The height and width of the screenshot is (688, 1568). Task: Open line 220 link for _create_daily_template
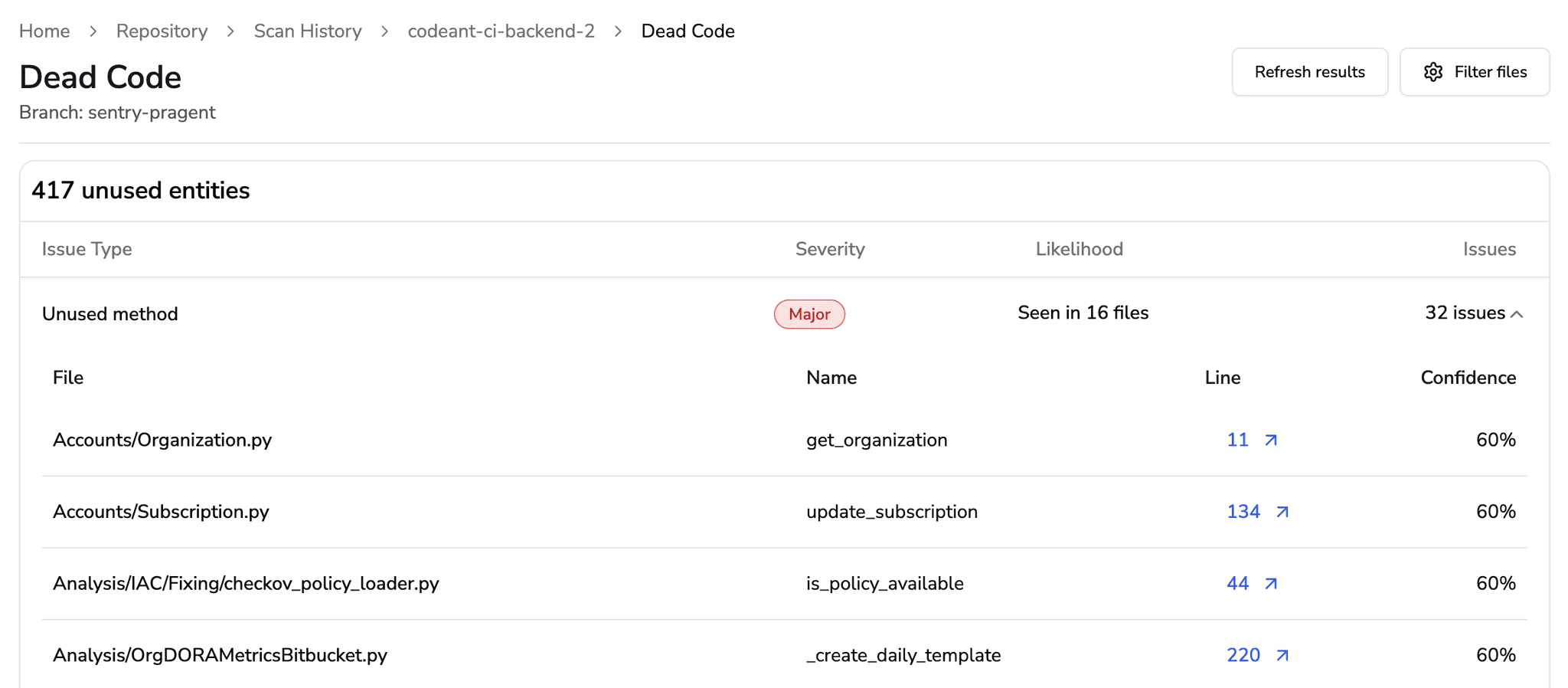[x=1243, y=655]
